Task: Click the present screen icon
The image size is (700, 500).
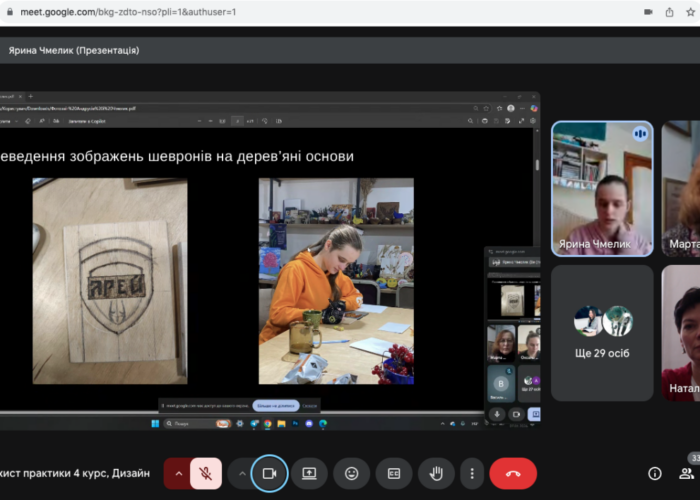Action: [310, 473]
